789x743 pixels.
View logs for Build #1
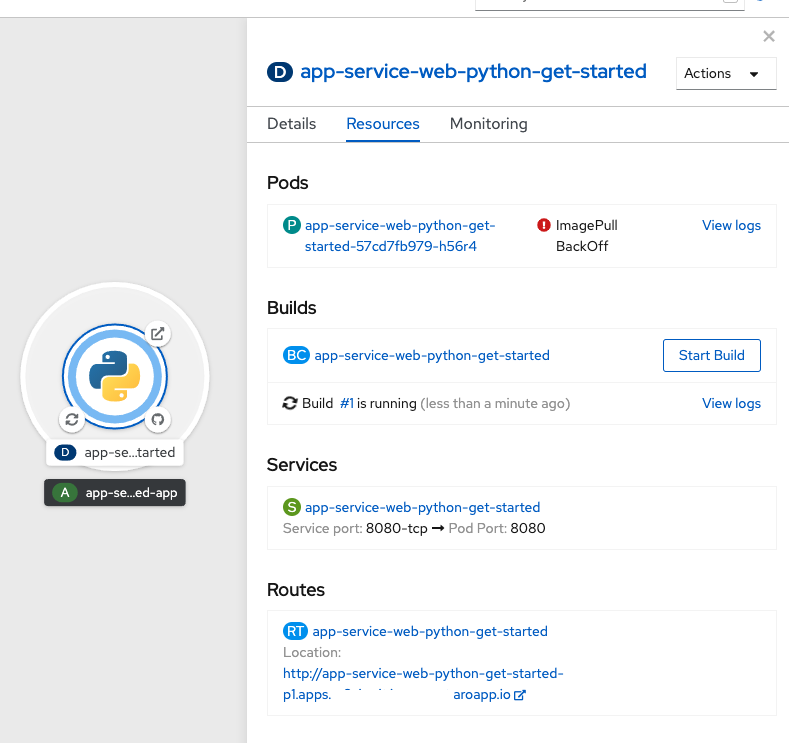coord(731,403)
